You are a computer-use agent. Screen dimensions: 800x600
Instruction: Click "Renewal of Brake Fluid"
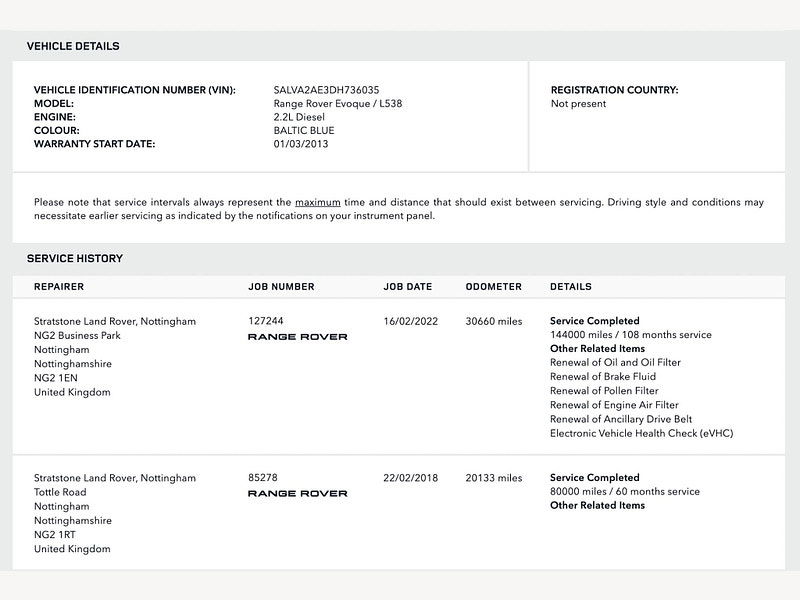pyautogui.click(x=603, y=377)
